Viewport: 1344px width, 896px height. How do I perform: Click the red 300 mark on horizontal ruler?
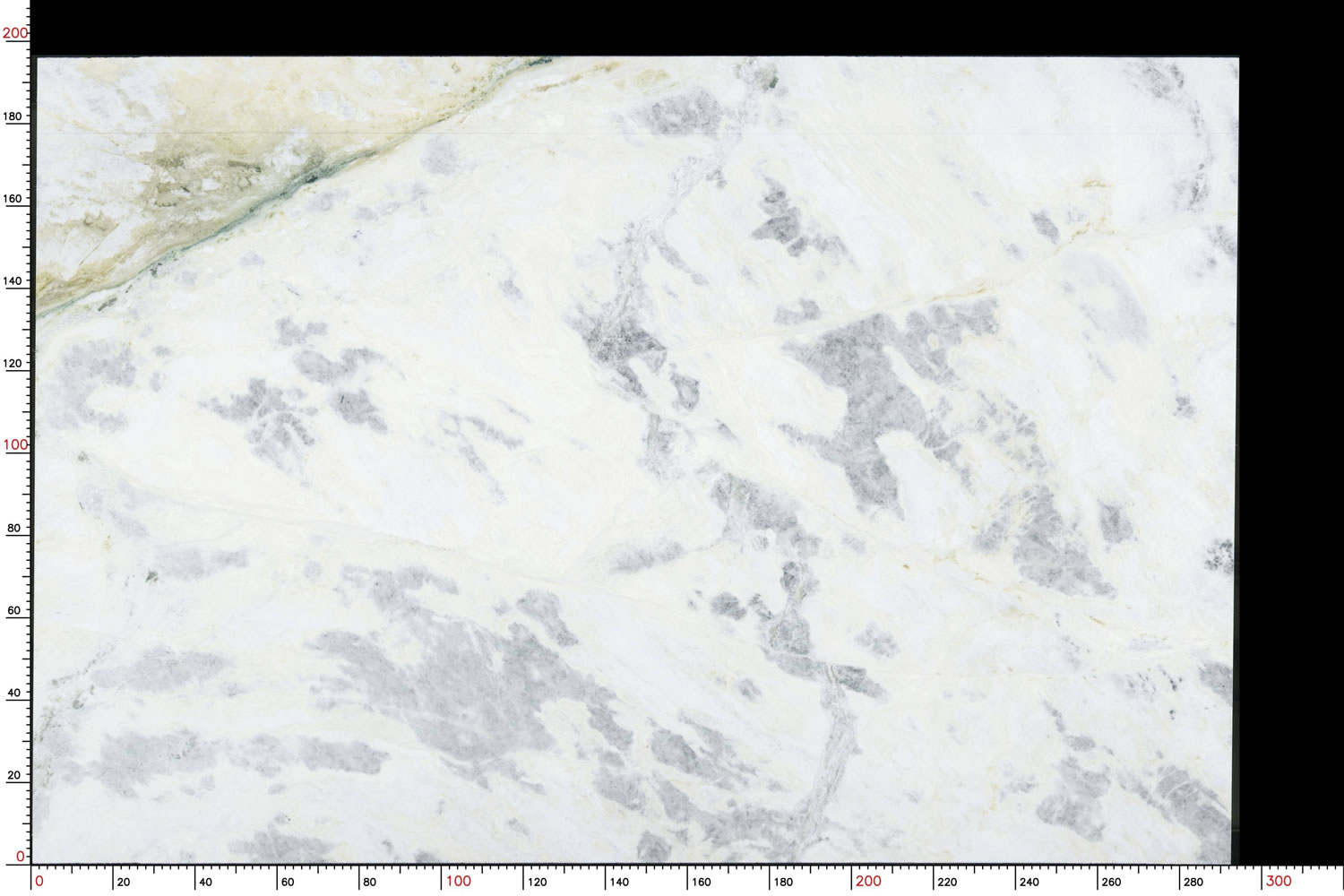click(1278, 881)
